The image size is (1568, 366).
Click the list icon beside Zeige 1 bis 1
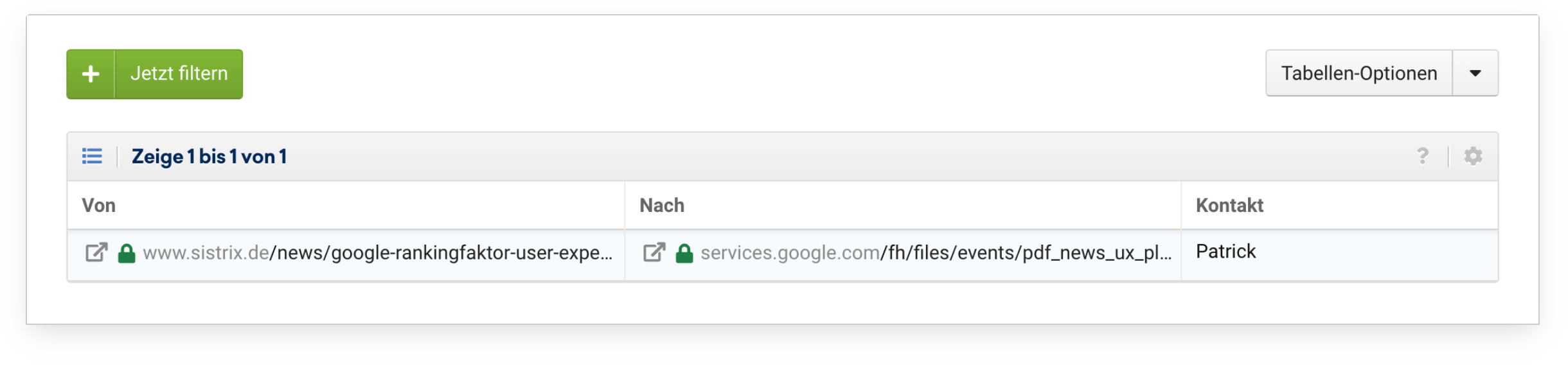92,156
